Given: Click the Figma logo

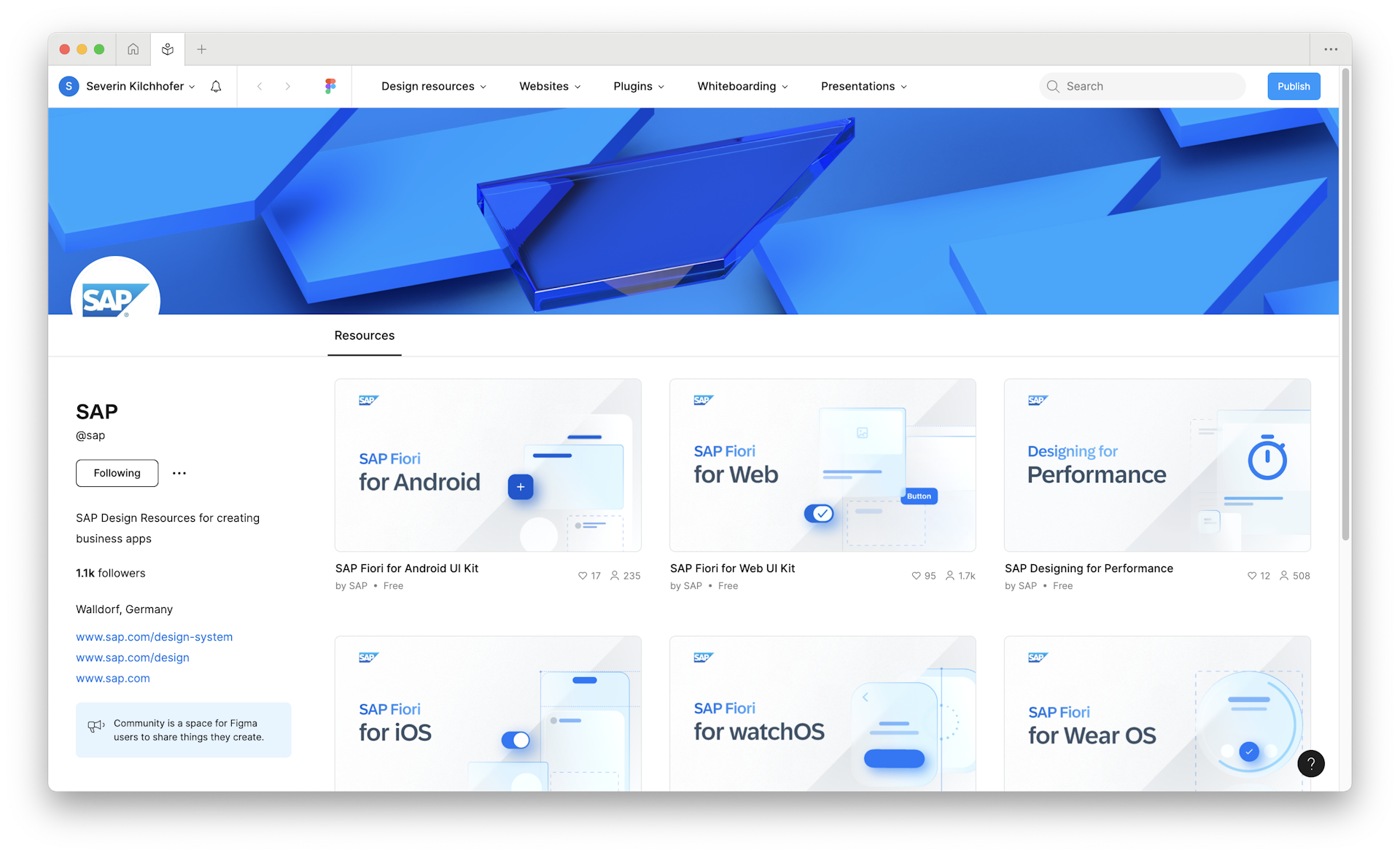Looking at the screenshot, I should pos(330,86).
